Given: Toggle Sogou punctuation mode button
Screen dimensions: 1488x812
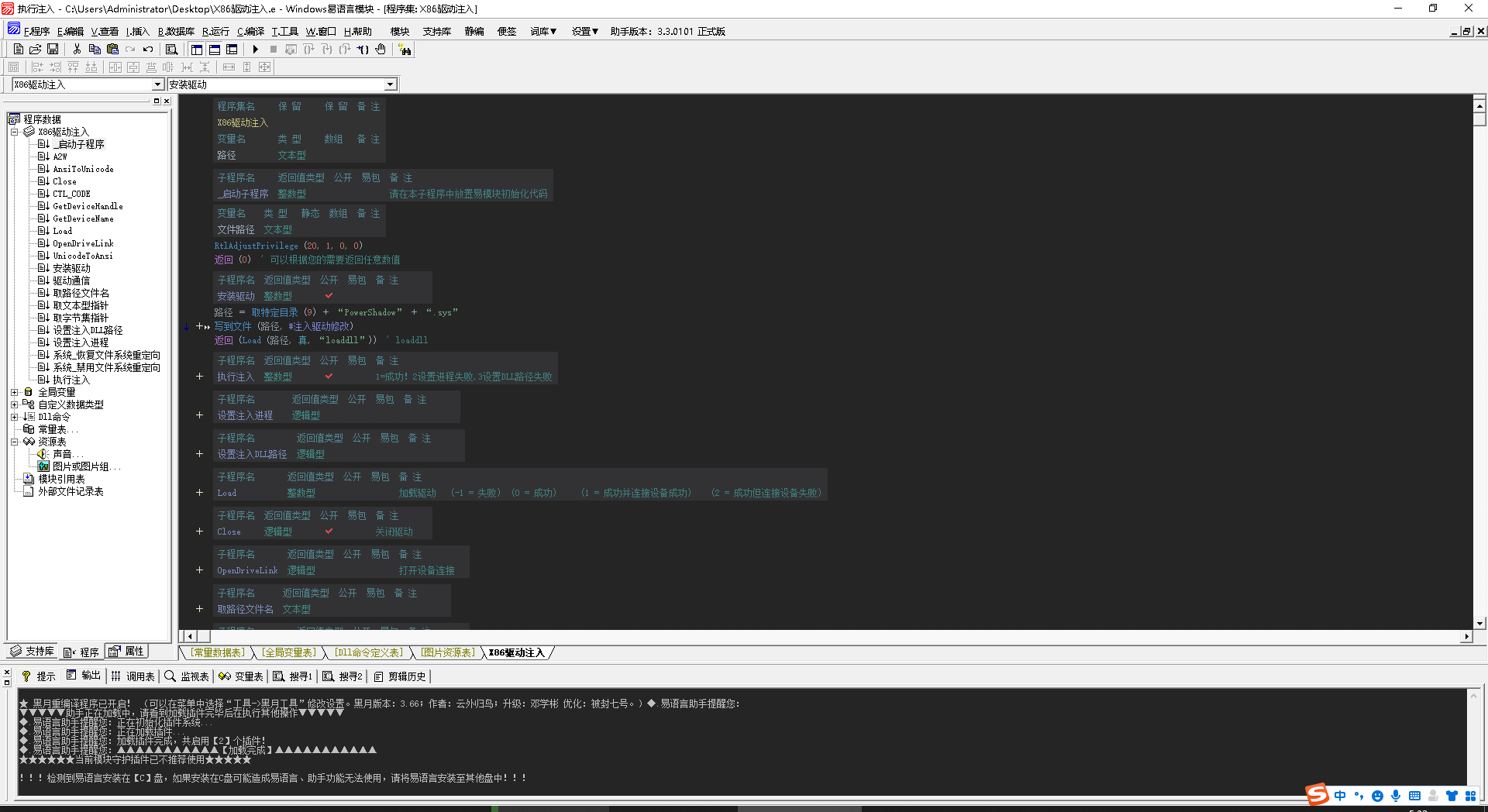Looking at the screenshot, I should (1359, 796).
